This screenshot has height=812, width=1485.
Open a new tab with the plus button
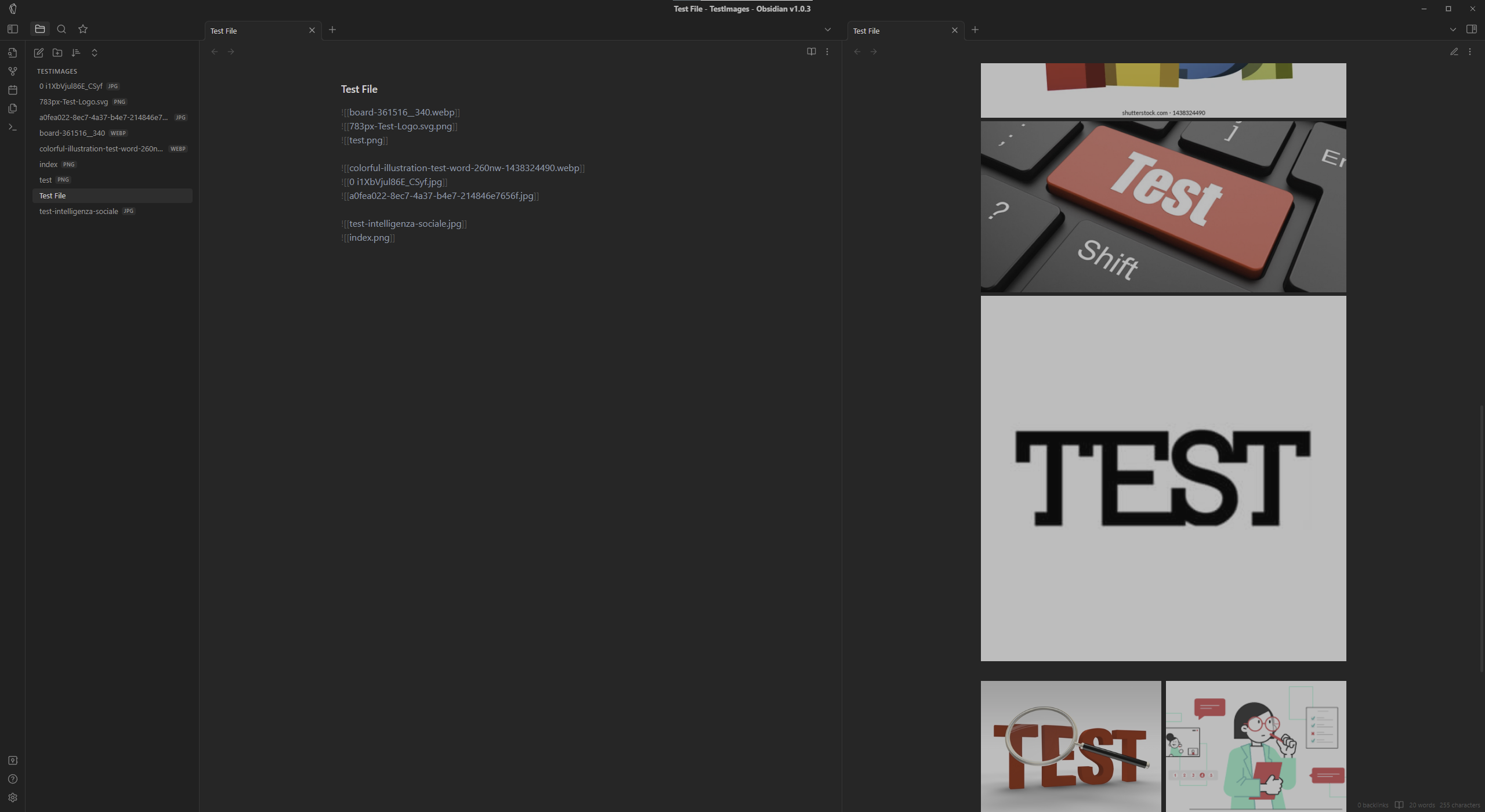[332, 30]
